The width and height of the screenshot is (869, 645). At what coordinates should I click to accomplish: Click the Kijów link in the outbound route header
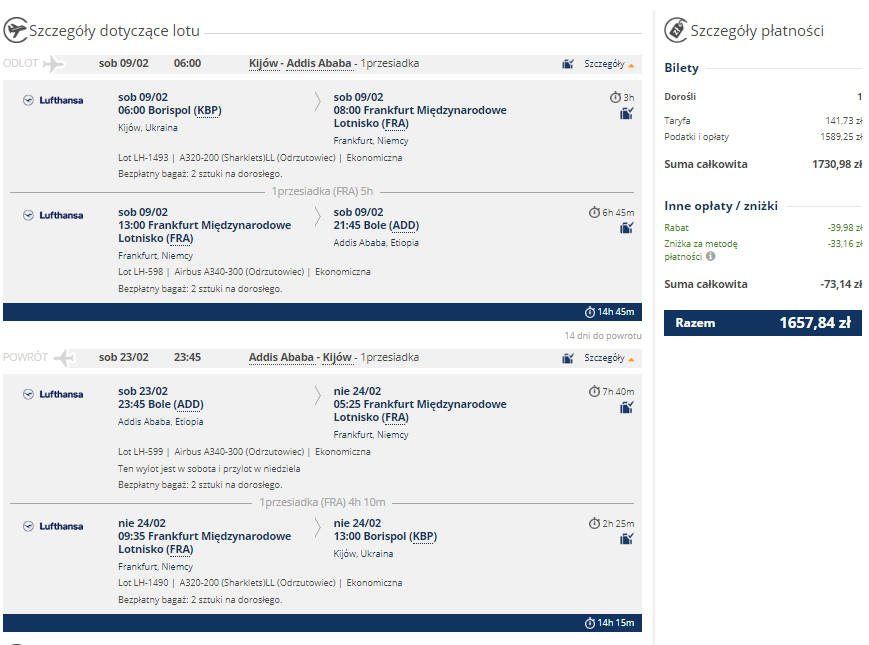[x=263, y=64]
